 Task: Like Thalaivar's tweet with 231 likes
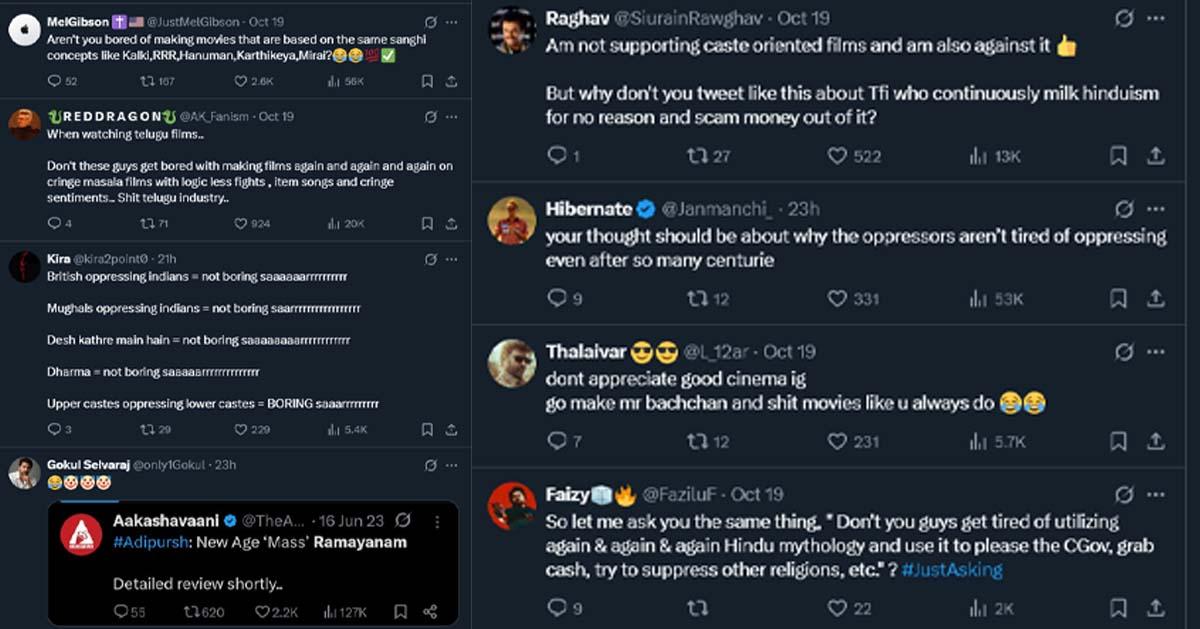[838, 441]
